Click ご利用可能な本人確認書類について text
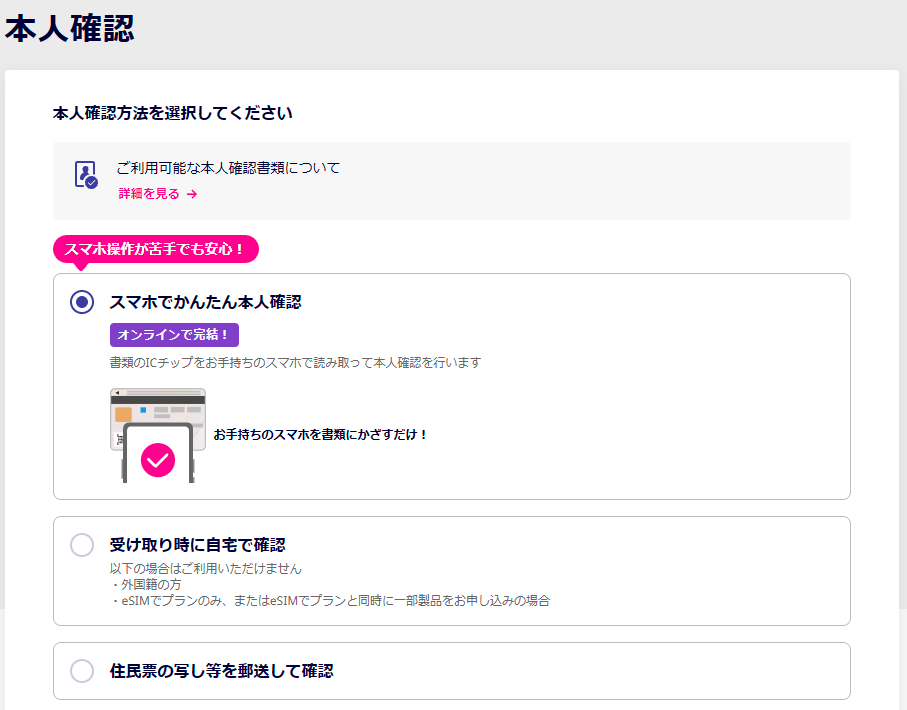This screenshot has width=907, height=710. click(x=228, y=168)
